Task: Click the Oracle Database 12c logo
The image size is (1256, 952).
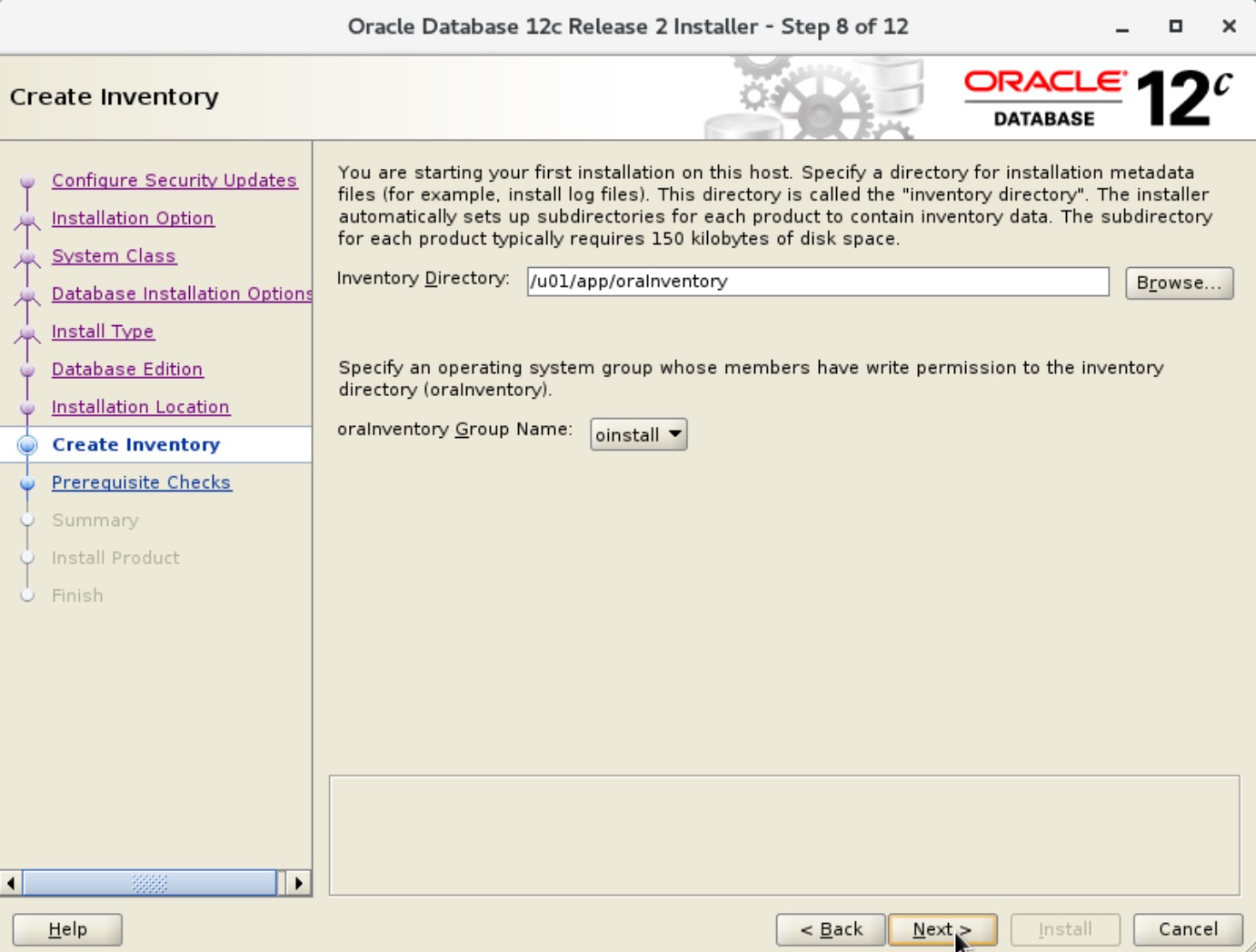Action: coord(1098,97)
